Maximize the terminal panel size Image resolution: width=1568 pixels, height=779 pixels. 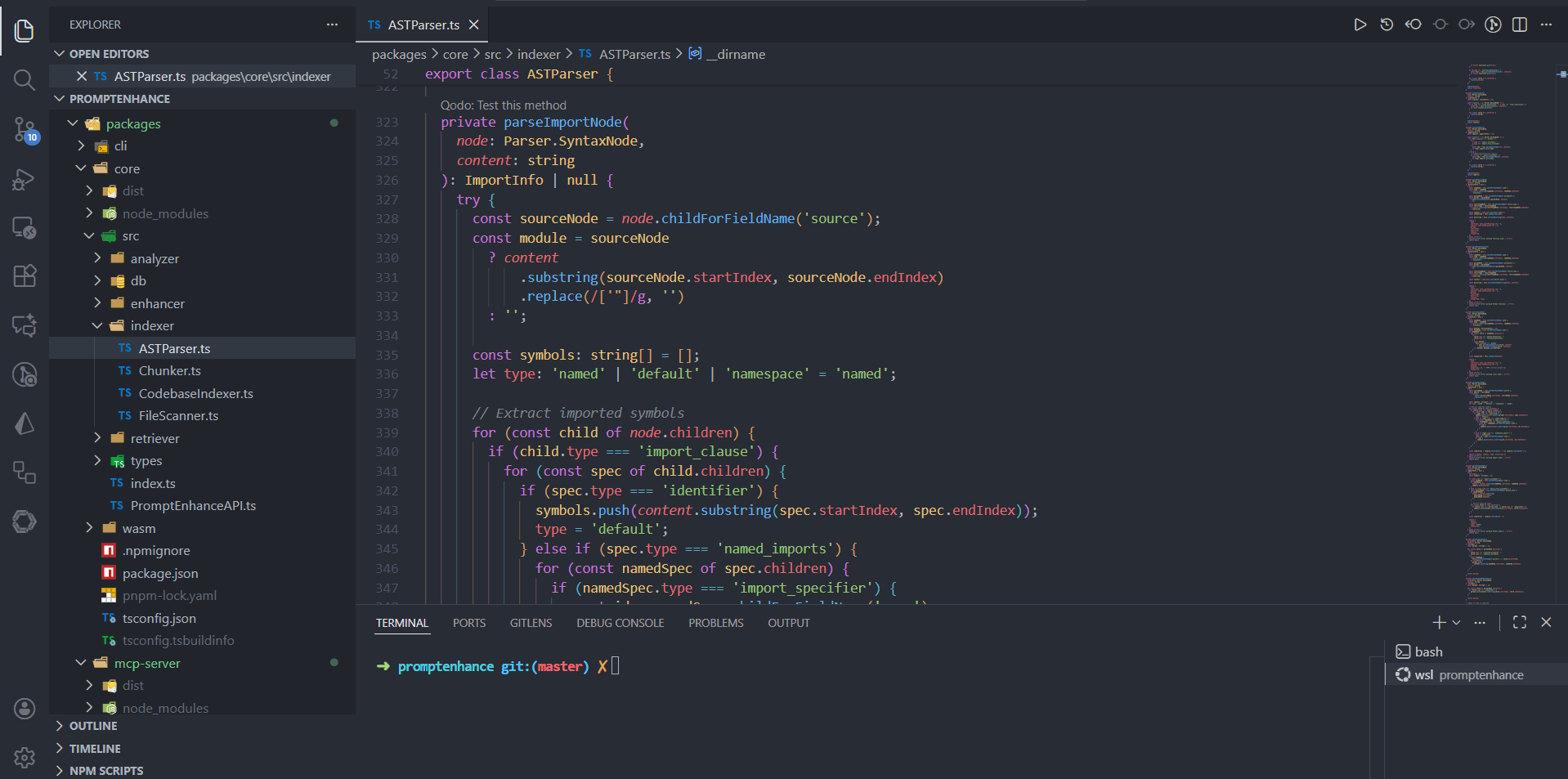click(1519, 622)
